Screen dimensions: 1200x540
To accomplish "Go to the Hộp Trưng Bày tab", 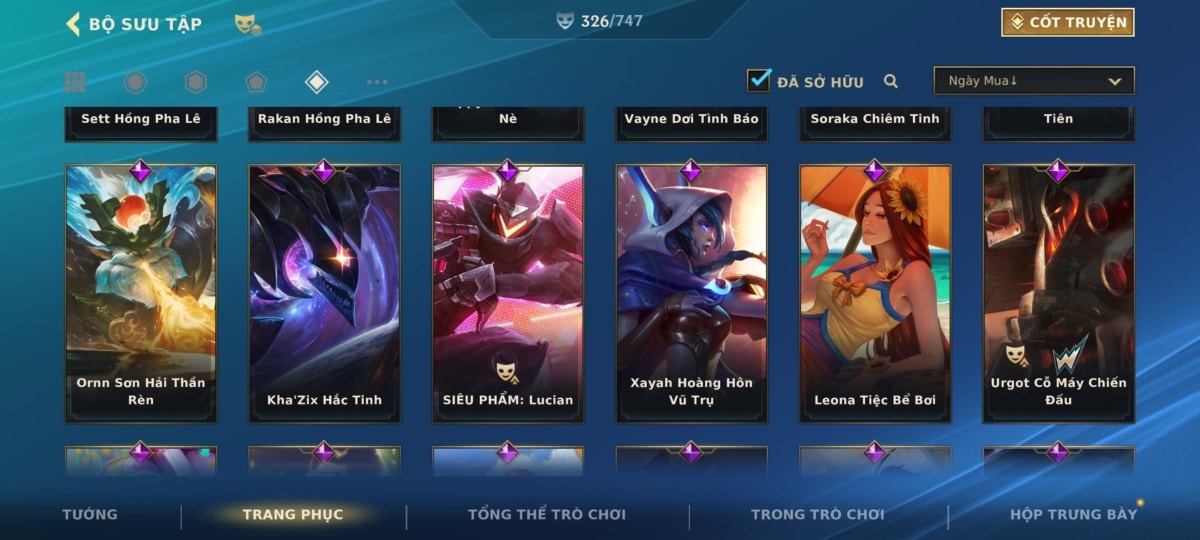I will (x=1074, y=514).
